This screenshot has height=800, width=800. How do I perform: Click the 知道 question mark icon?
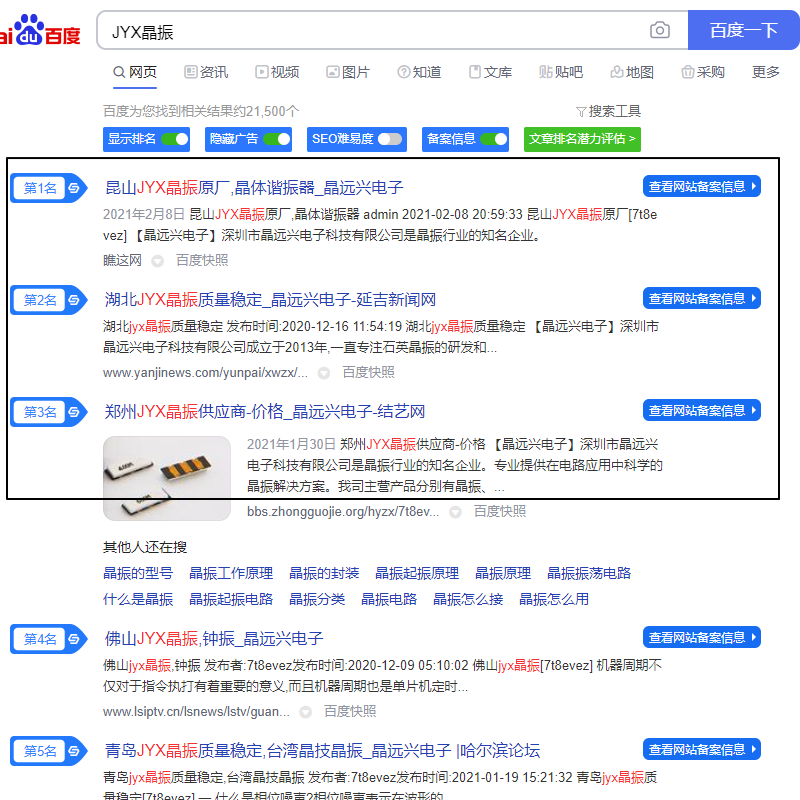tap(404, 72)
